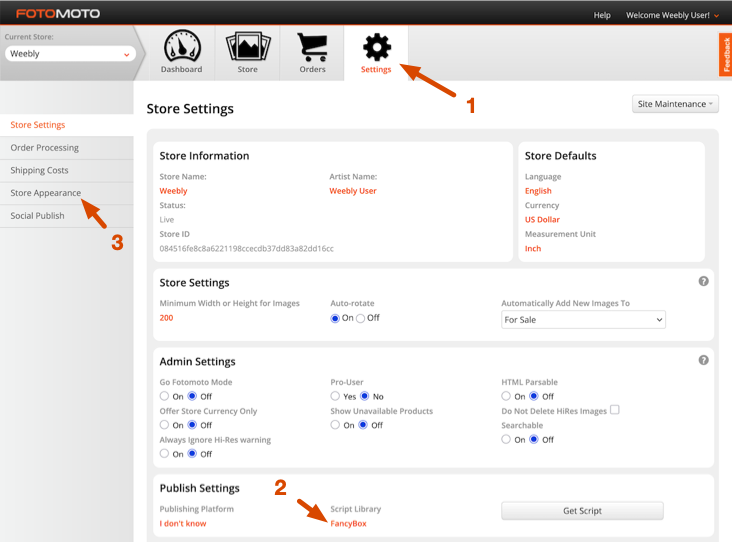Viewport: 732px width, 542px height.
Task: Click the Store Defaults heading
Action: 560,156
